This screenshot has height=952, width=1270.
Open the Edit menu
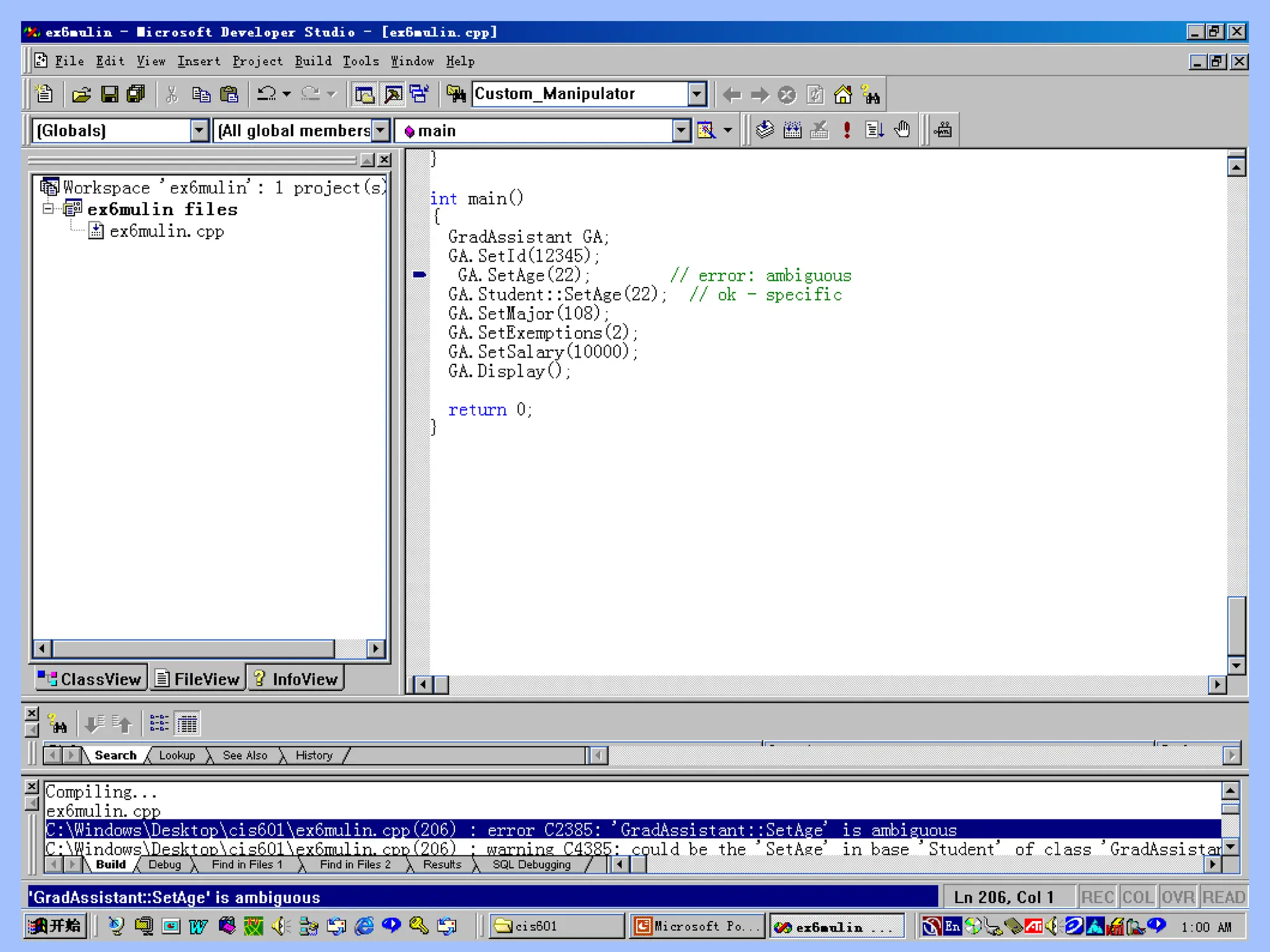pos(110,61)
